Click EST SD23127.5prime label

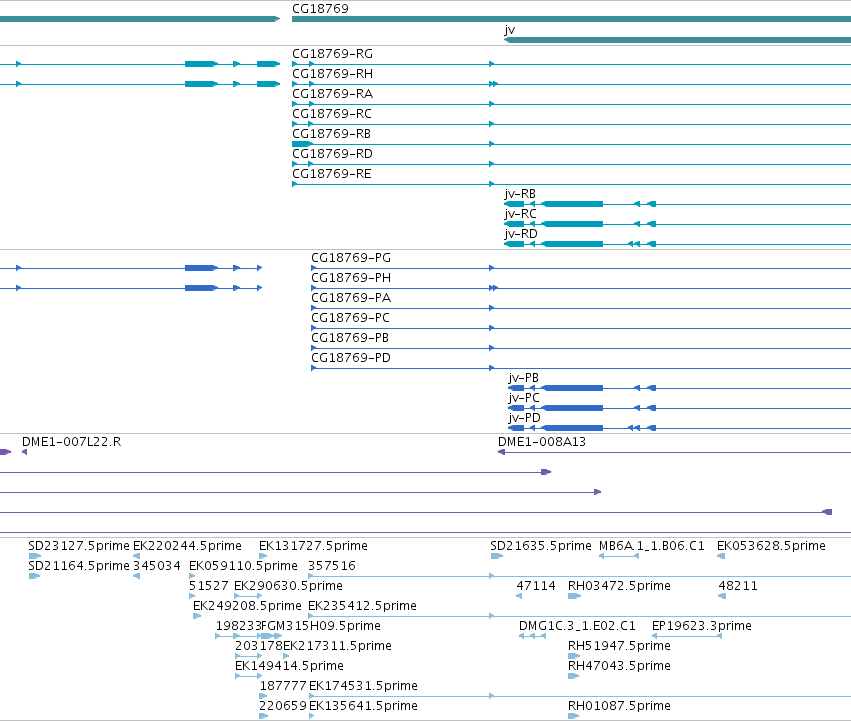click(x=79, y=546)
